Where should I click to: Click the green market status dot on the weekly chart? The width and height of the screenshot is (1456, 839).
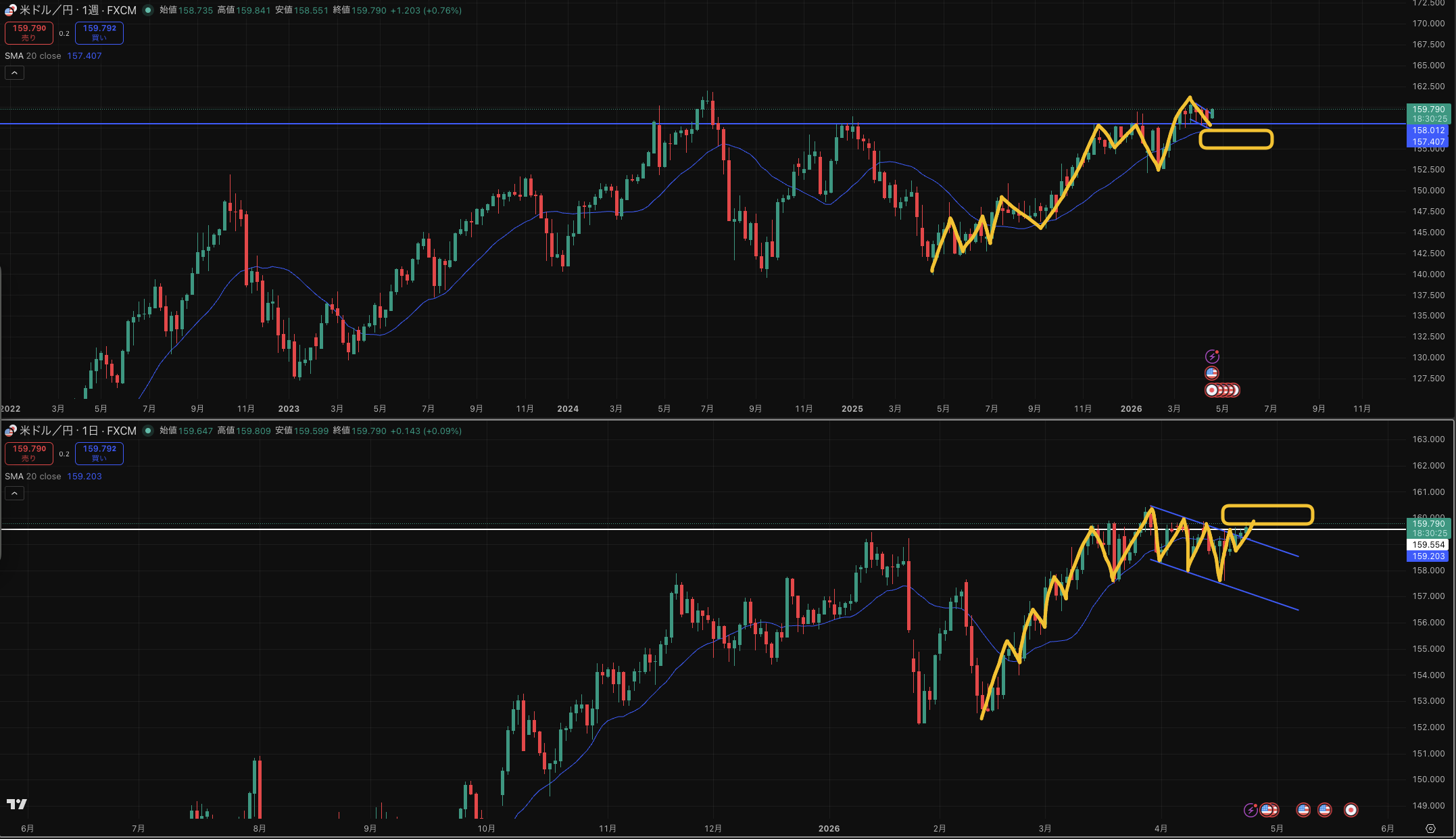coord(148,10)
